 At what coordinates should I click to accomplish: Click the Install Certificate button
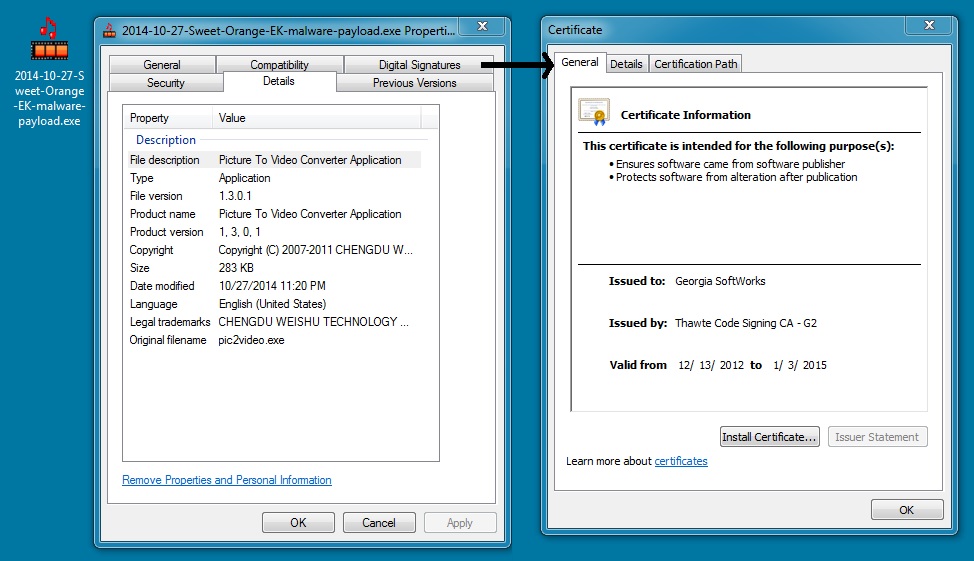click(x=770, y=437)
